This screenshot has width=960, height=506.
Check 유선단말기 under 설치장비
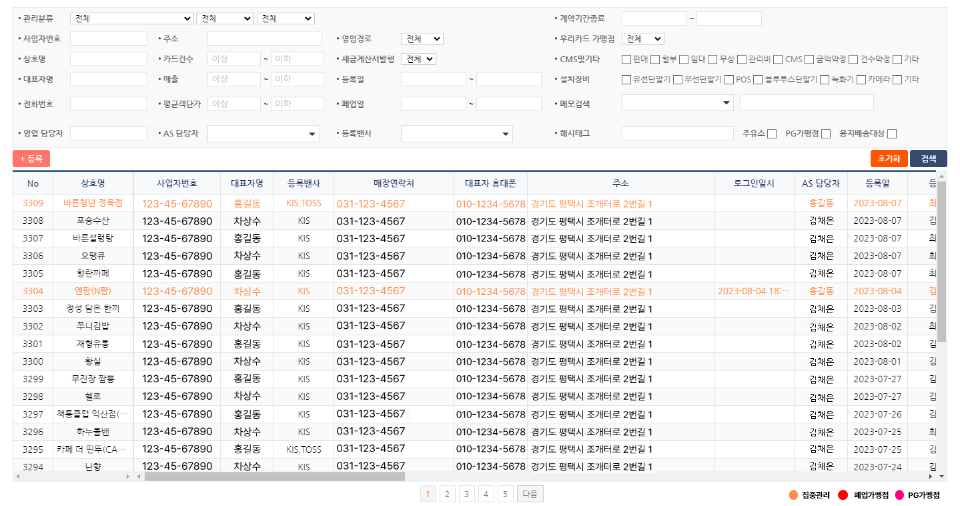click(626, 80)
